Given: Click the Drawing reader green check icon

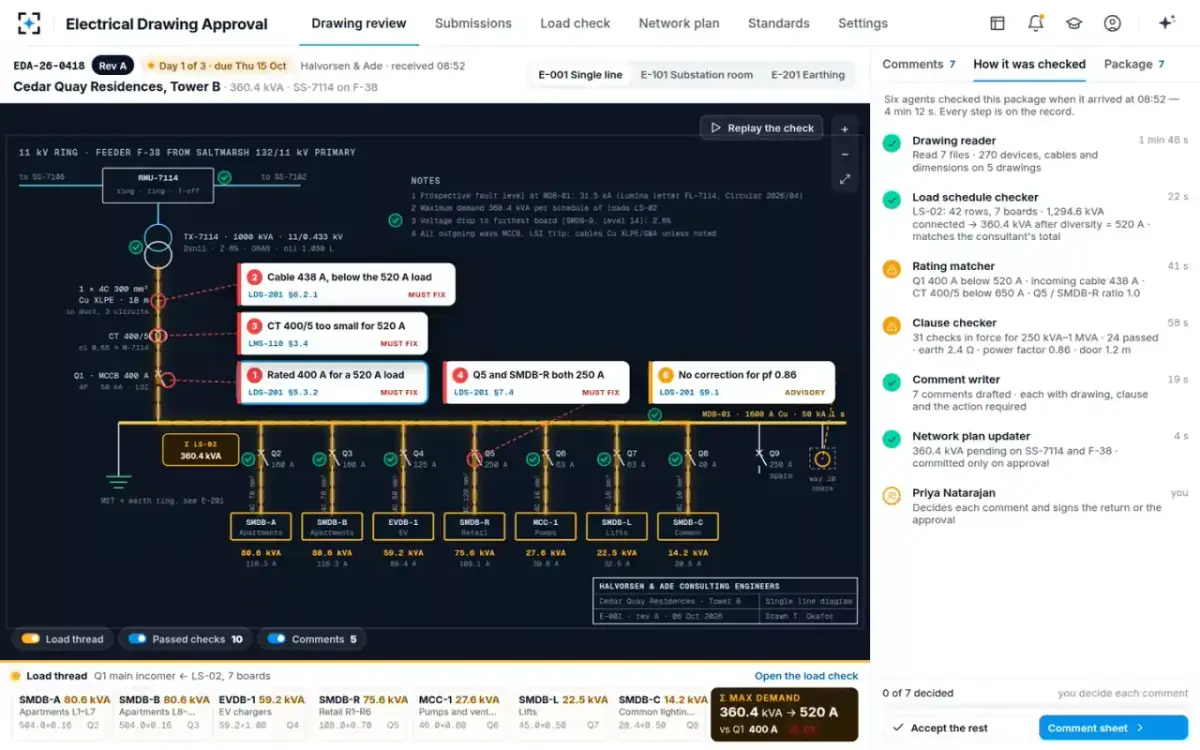Looking at the screenshot, I should click(x=891, y=143).
